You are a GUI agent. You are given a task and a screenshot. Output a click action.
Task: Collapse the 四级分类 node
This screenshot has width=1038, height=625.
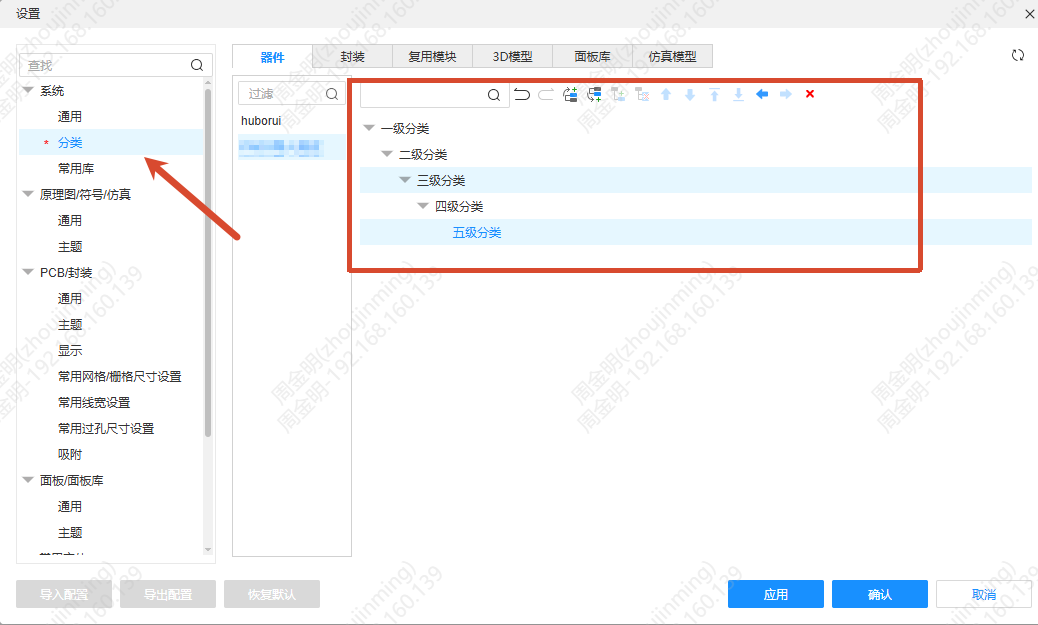[x=423, y=205]
